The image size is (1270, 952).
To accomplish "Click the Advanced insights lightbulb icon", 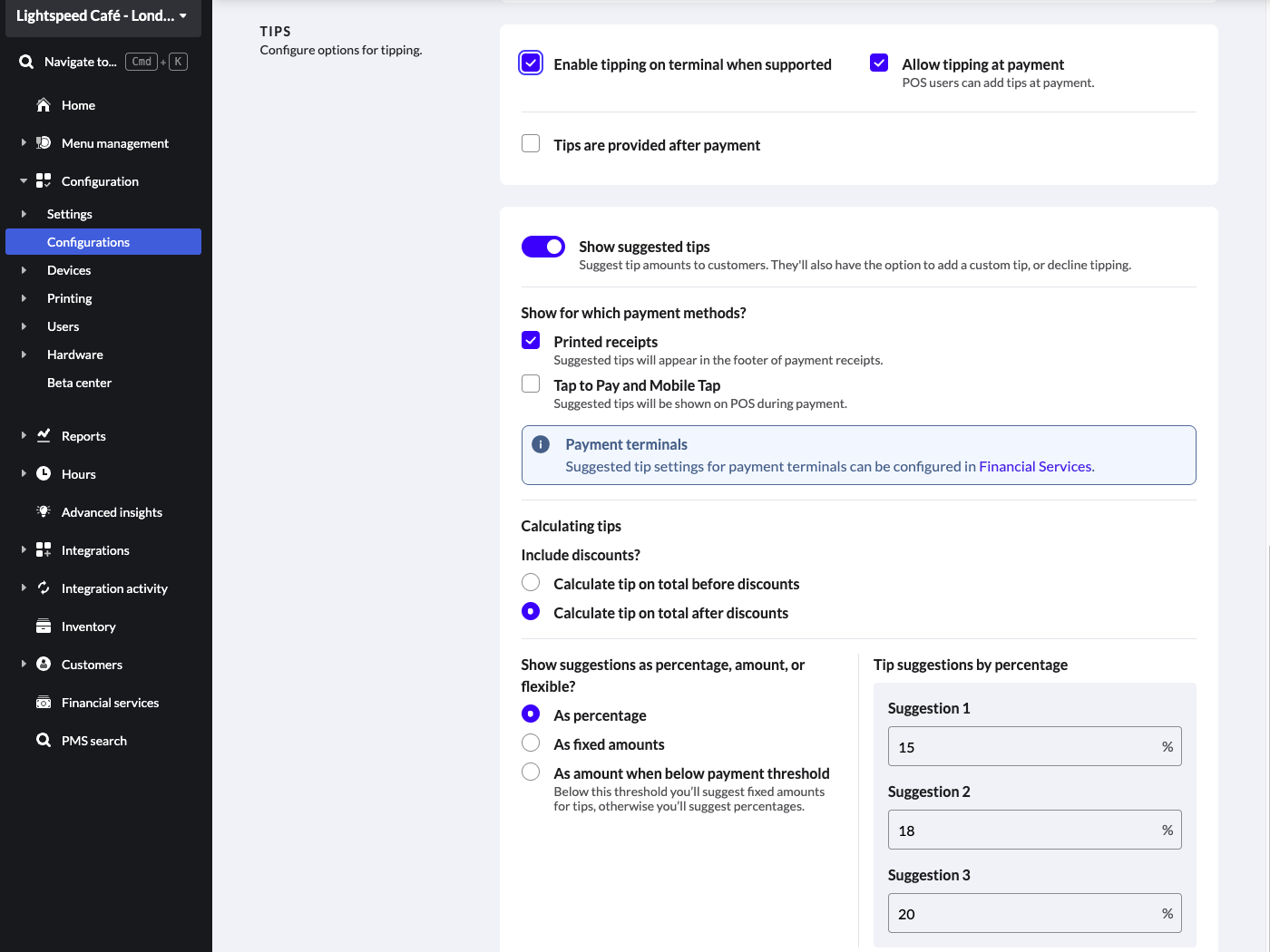I will click(43, 512).
